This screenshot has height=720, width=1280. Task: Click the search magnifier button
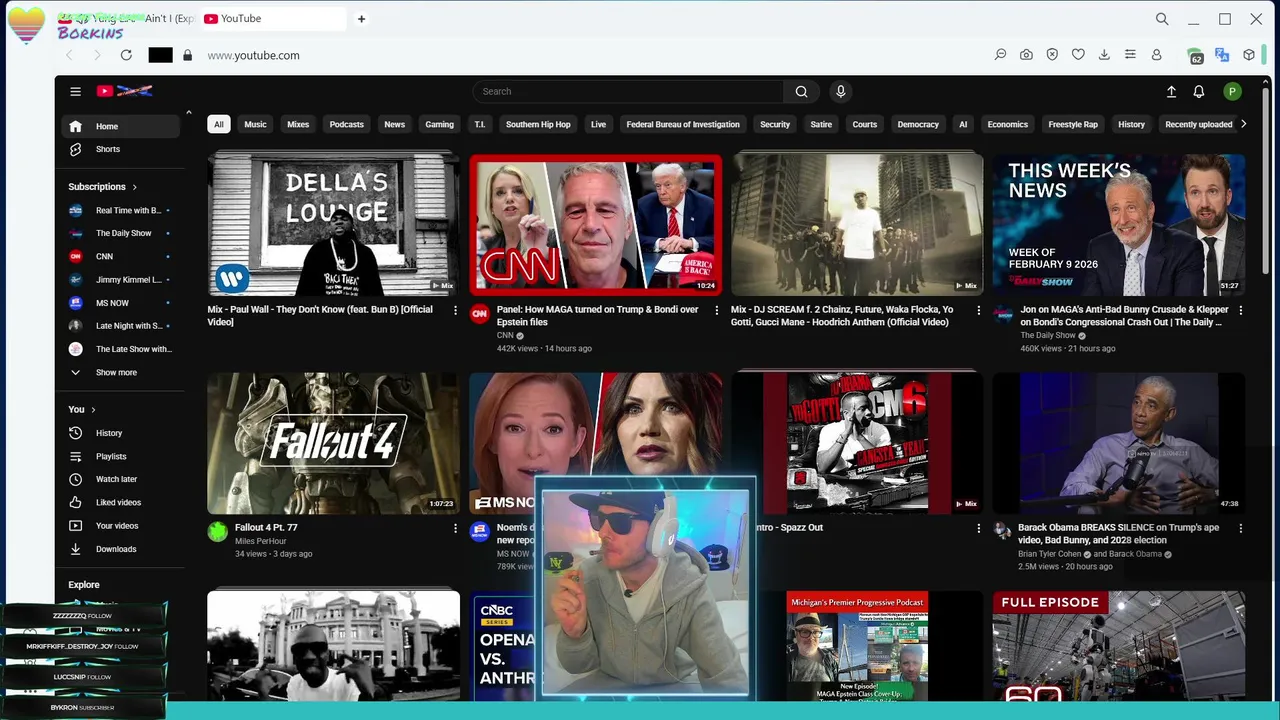[801, 91]
